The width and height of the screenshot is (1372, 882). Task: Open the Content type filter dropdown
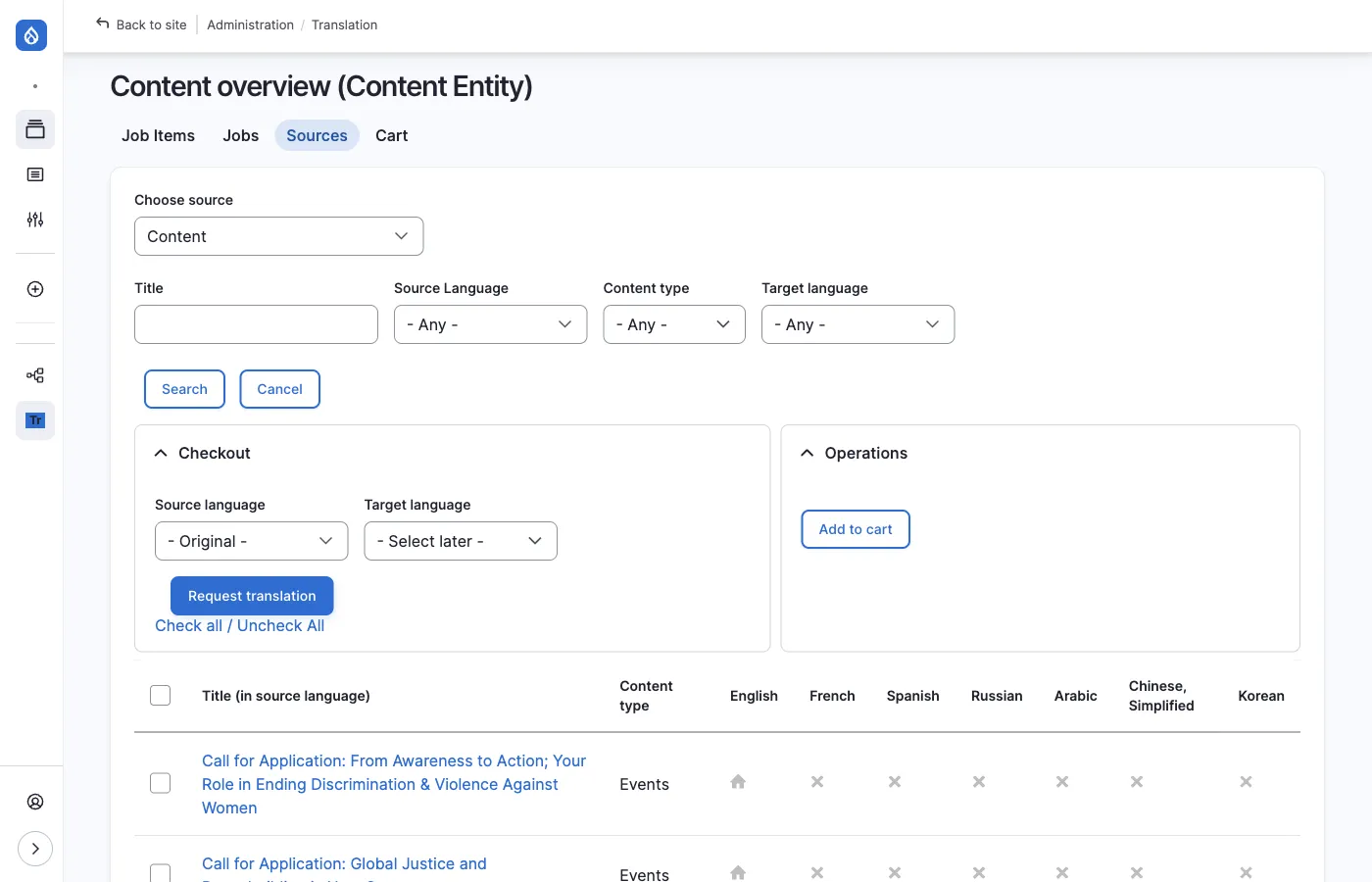pyautogui.click(x=674, y=324)
